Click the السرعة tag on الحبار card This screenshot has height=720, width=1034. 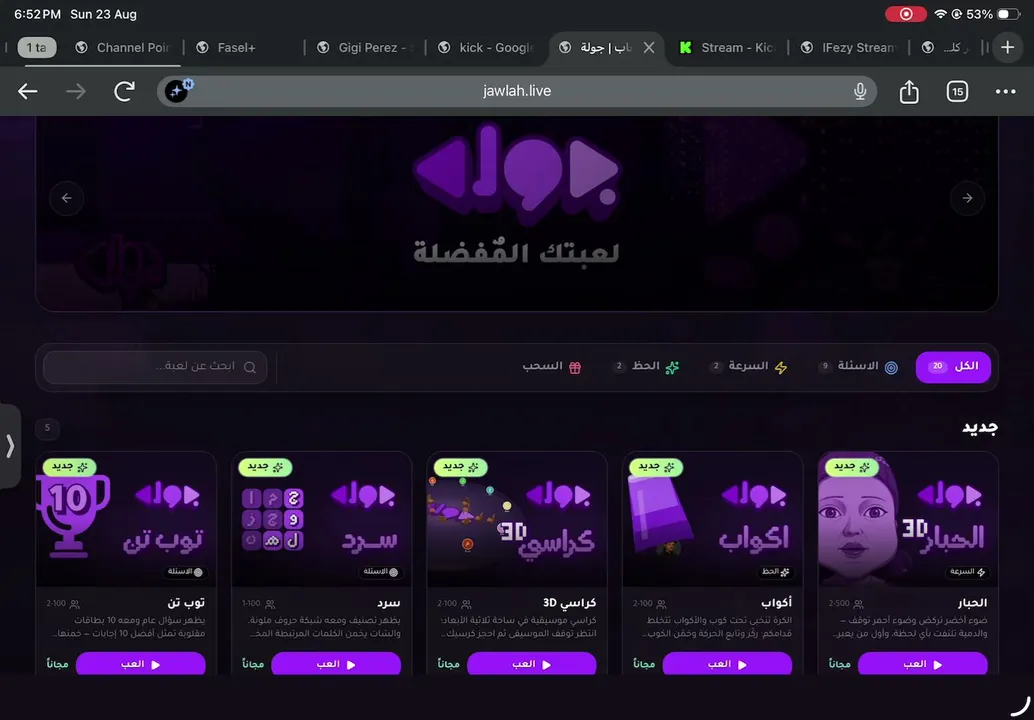[x=967, y=572]
